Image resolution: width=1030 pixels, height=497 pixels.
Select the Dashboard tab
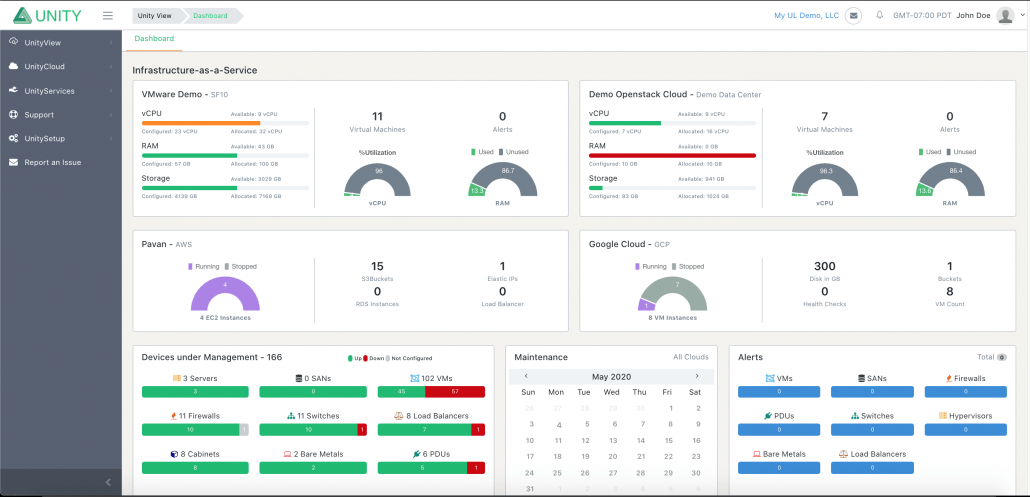tap(154, 39)
